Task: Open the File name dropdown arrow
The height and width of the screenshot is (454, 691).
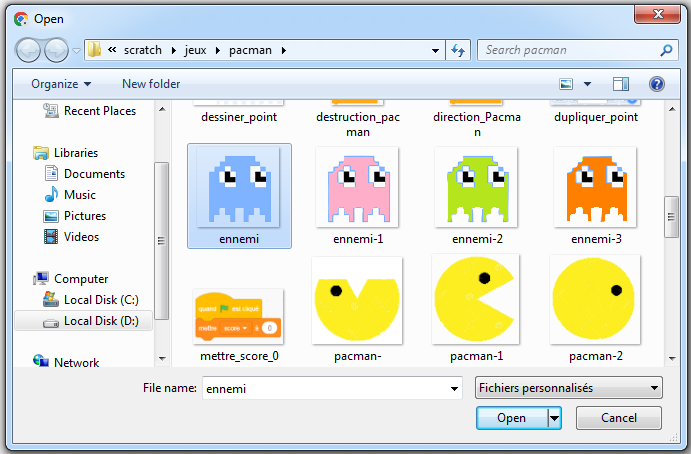Action: (454, 389)
